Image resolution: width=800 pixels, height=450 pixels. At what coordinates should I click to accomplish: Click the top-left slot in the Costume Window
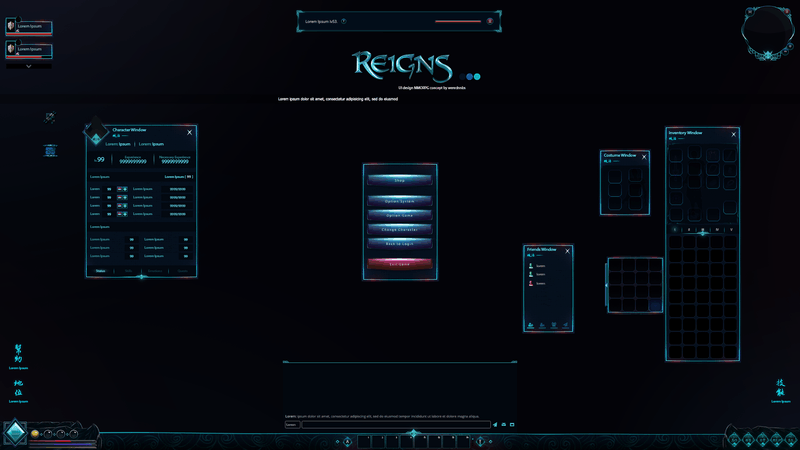click(615, 176)
